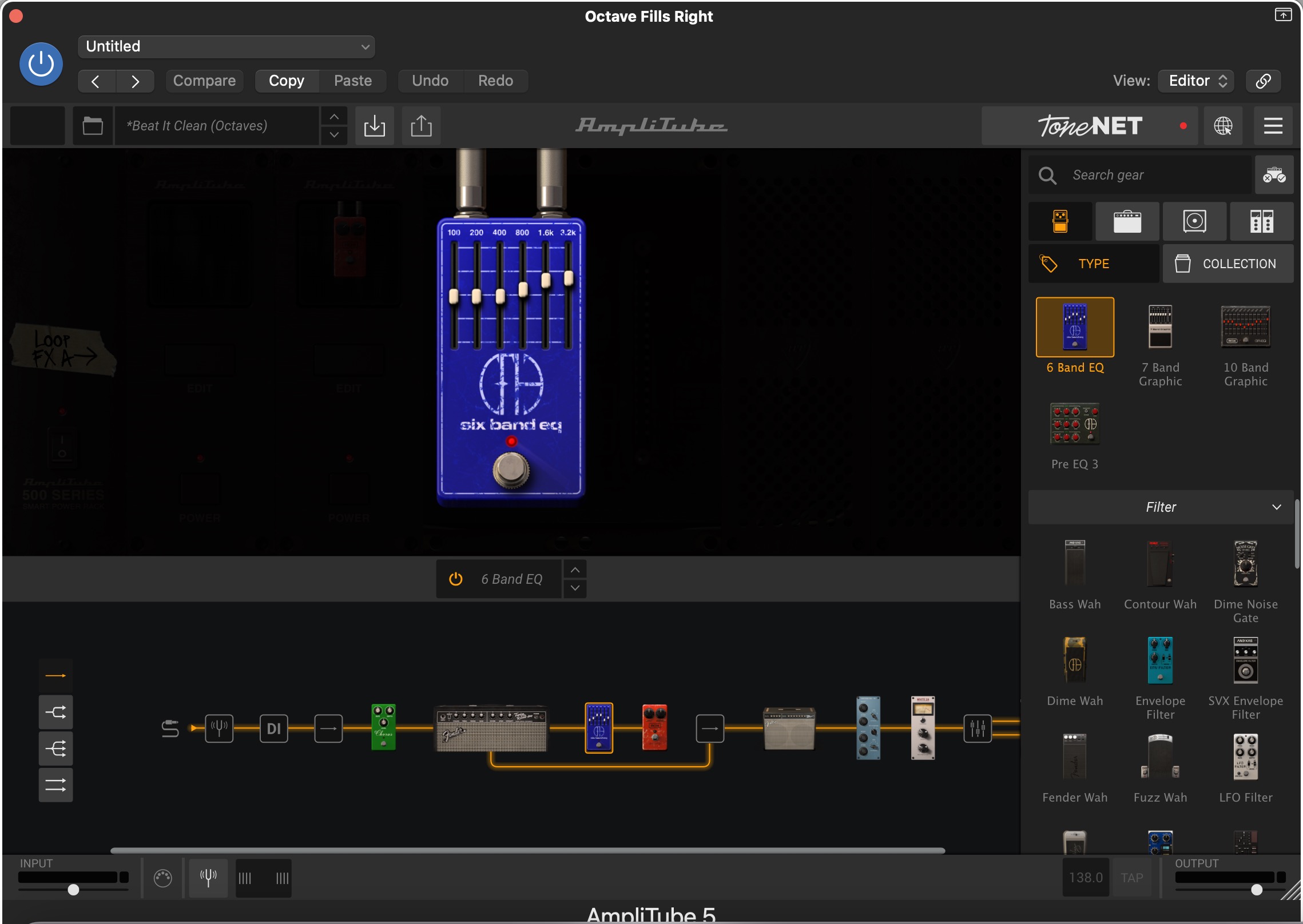The width and height of the screenshot is (1303, 924).
Task: Select the Fuzz Wah pedal
Action: click(x=1160, y=757)
